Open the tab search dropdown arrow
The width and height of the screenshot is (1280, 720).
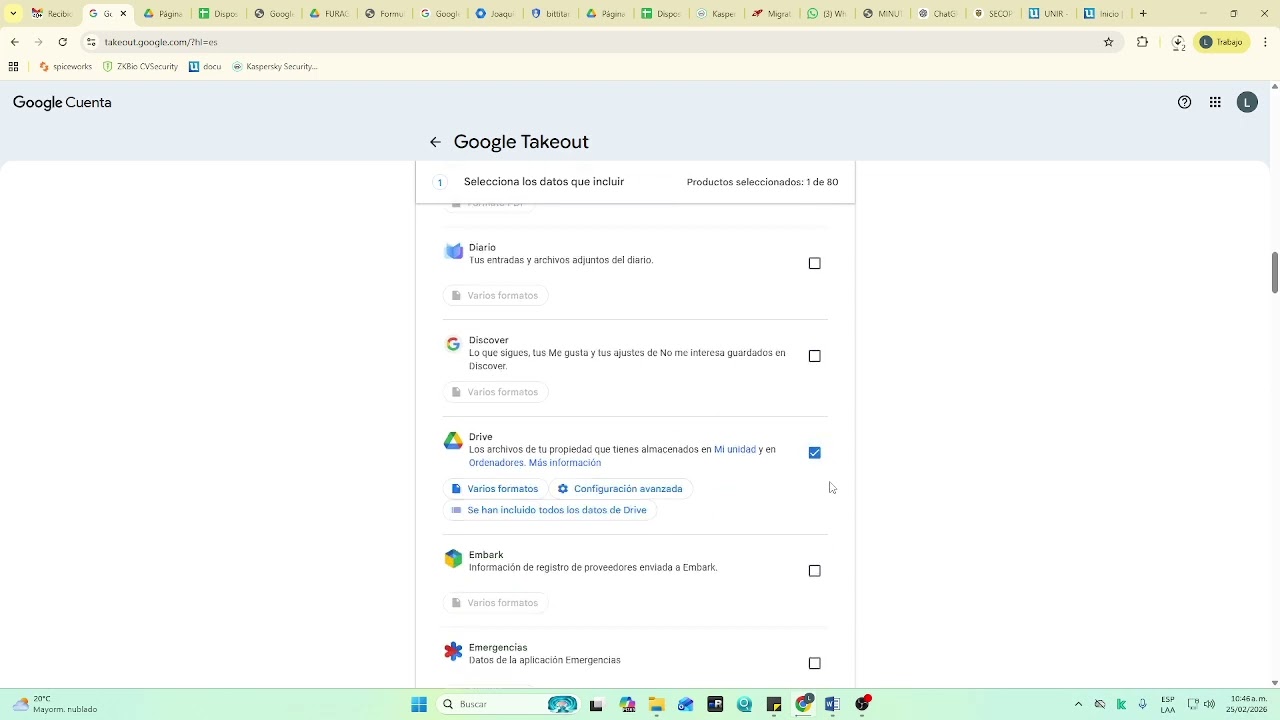pyautogui.click(x=13, y=13)
